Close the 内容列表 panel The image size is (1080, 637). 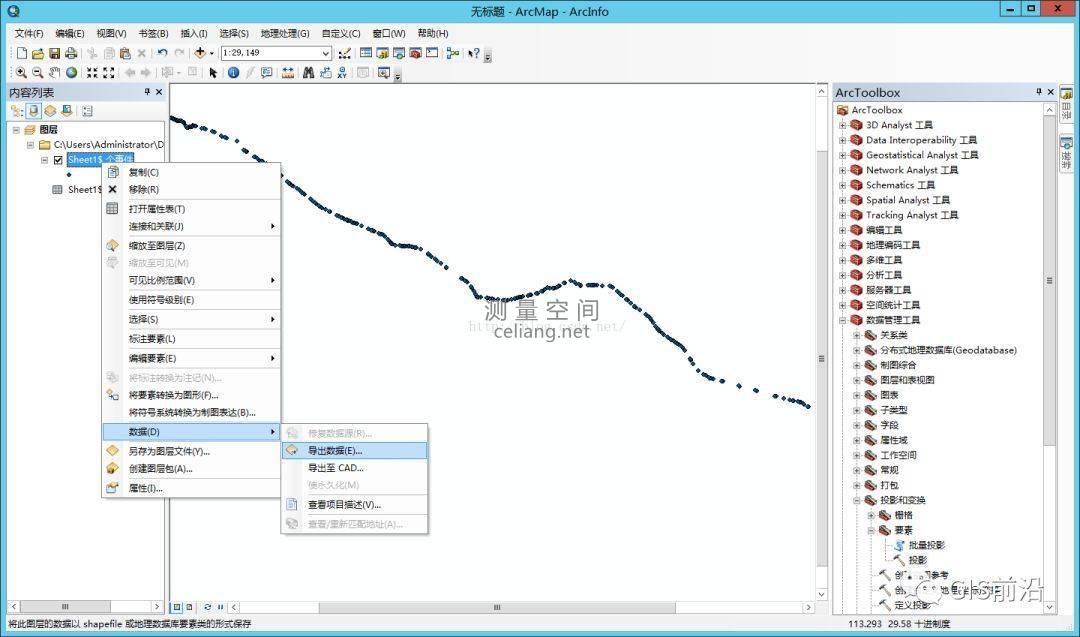[159, 92]
